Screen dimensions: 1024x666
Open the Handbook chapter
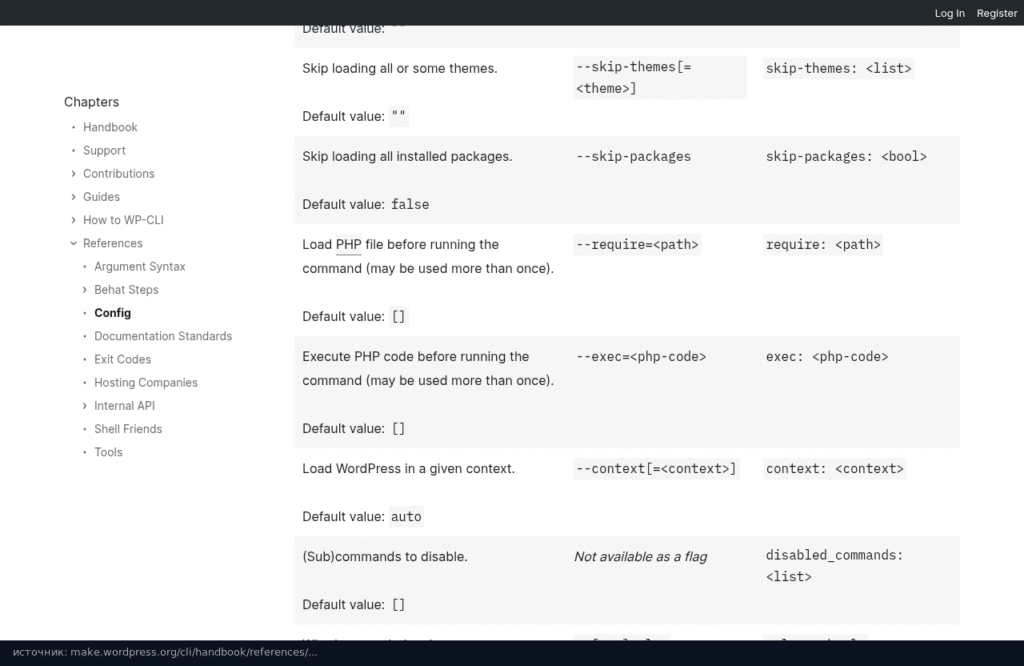[x=110, y=127]
